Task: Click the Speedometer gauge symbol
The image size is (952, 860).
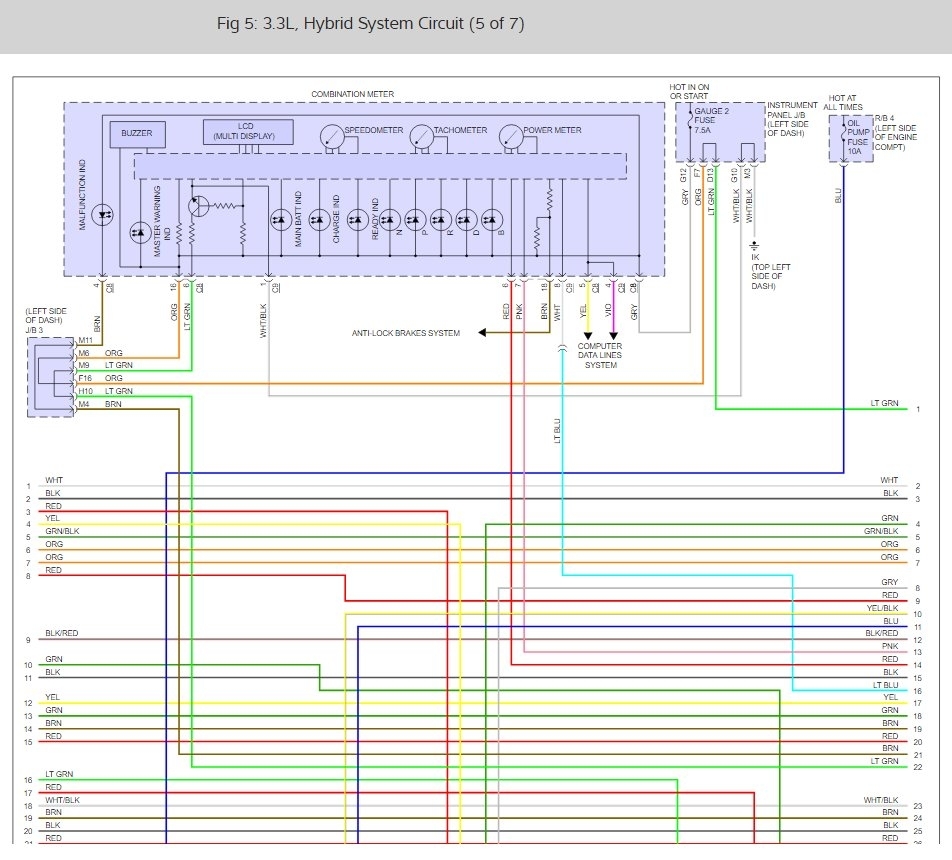Action: click(x=332, y=137)
